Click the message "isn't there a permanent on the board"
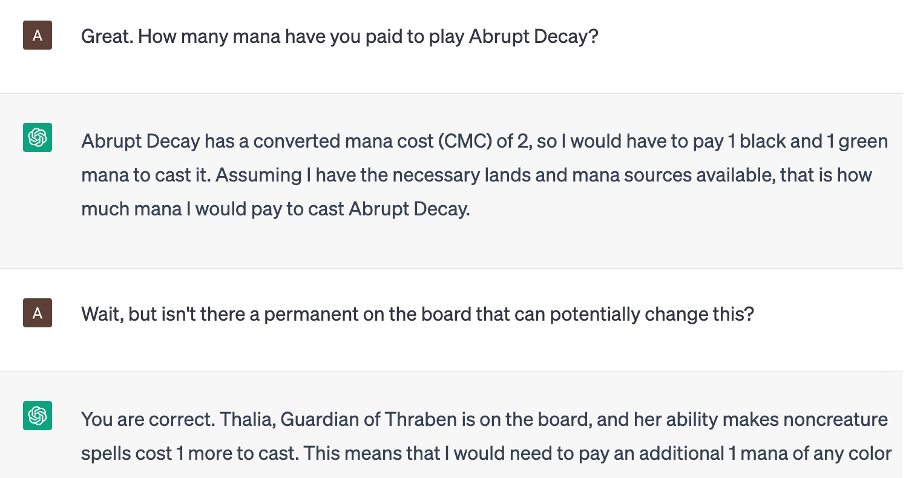This screenshot has width=904, height=478. pos(417,314)
